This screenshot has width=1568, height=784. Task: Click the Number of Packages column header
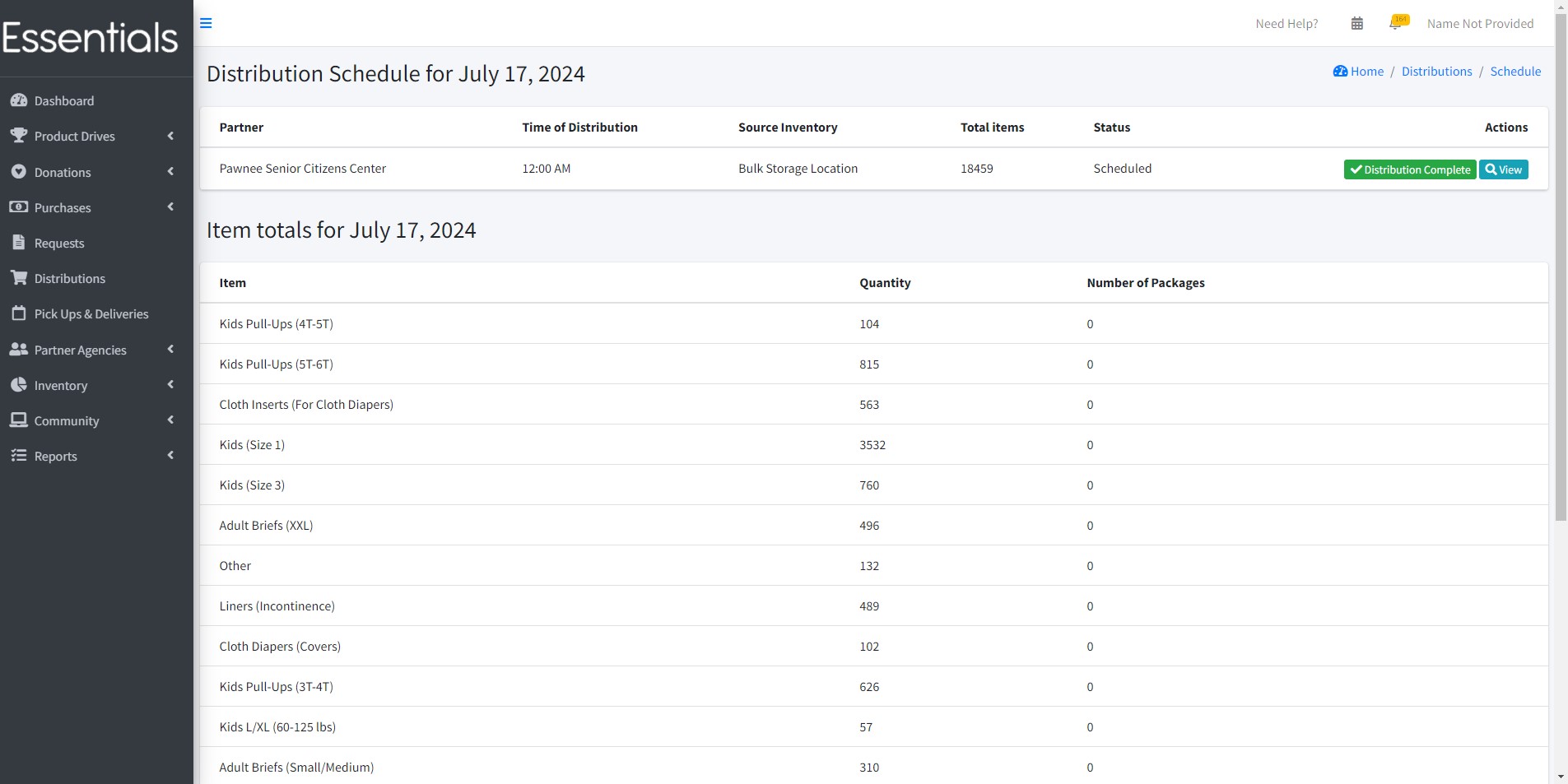[1145, 283]
